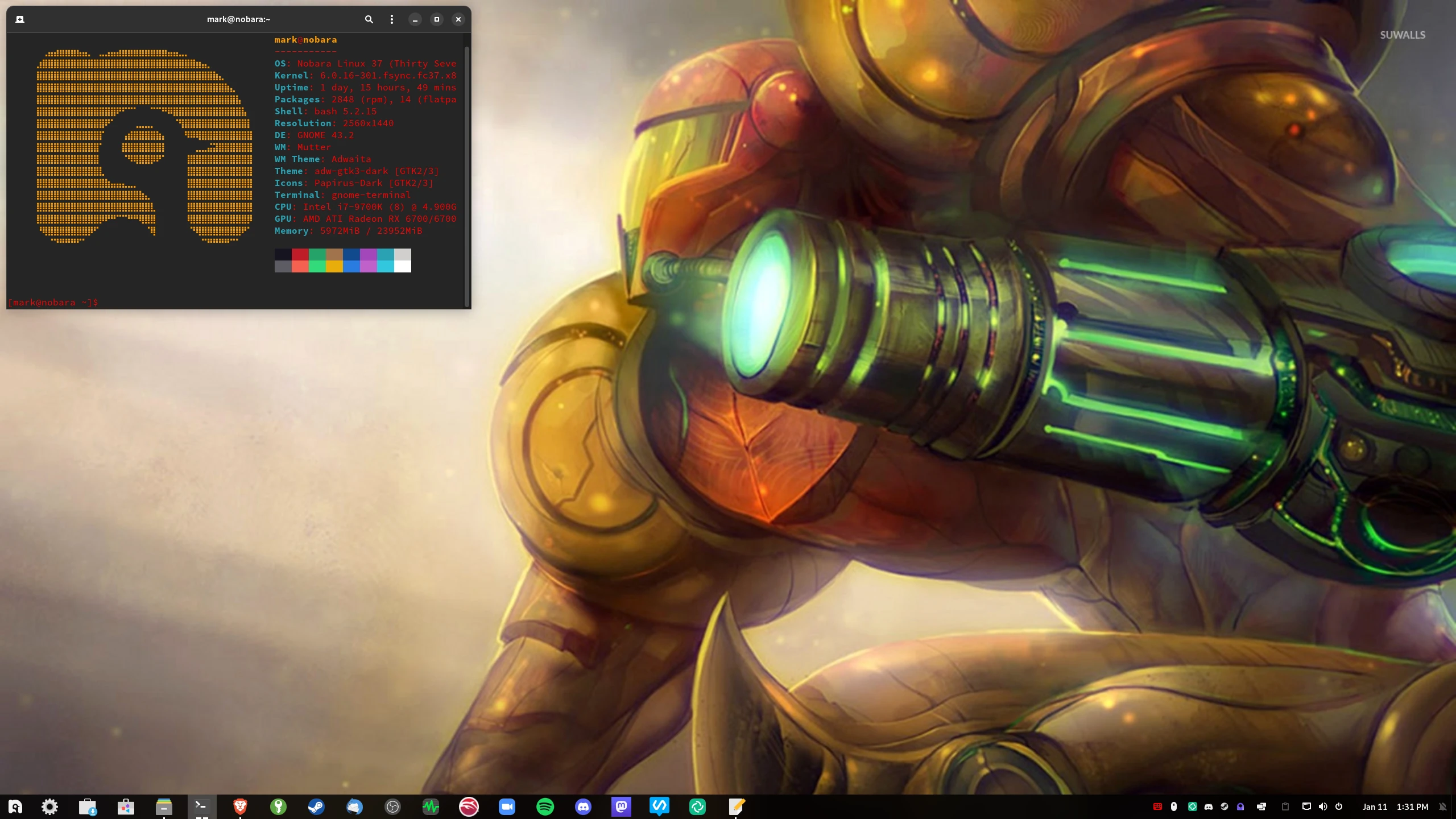Click the 'Icons: Papirus-Dark' line
This screenshot has width=1456, height=819.
354,183
